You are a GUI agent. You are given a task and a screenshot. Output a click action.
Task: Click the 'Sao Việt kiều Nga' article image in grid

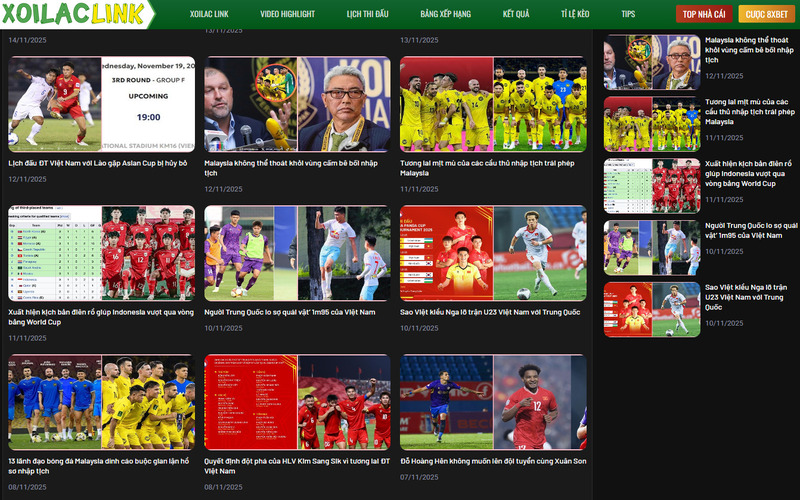pyautogui.click(x=493, y=253)
